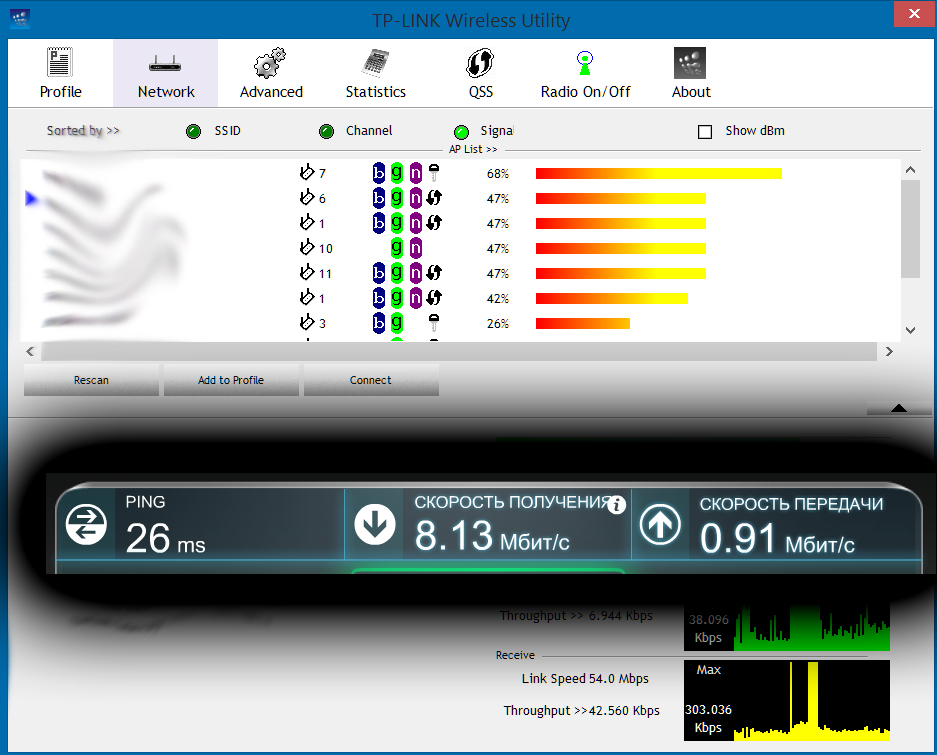Click the 42% signal strength bar
The height and width of the screenshot is (755, 937).
tap(612, 298)
